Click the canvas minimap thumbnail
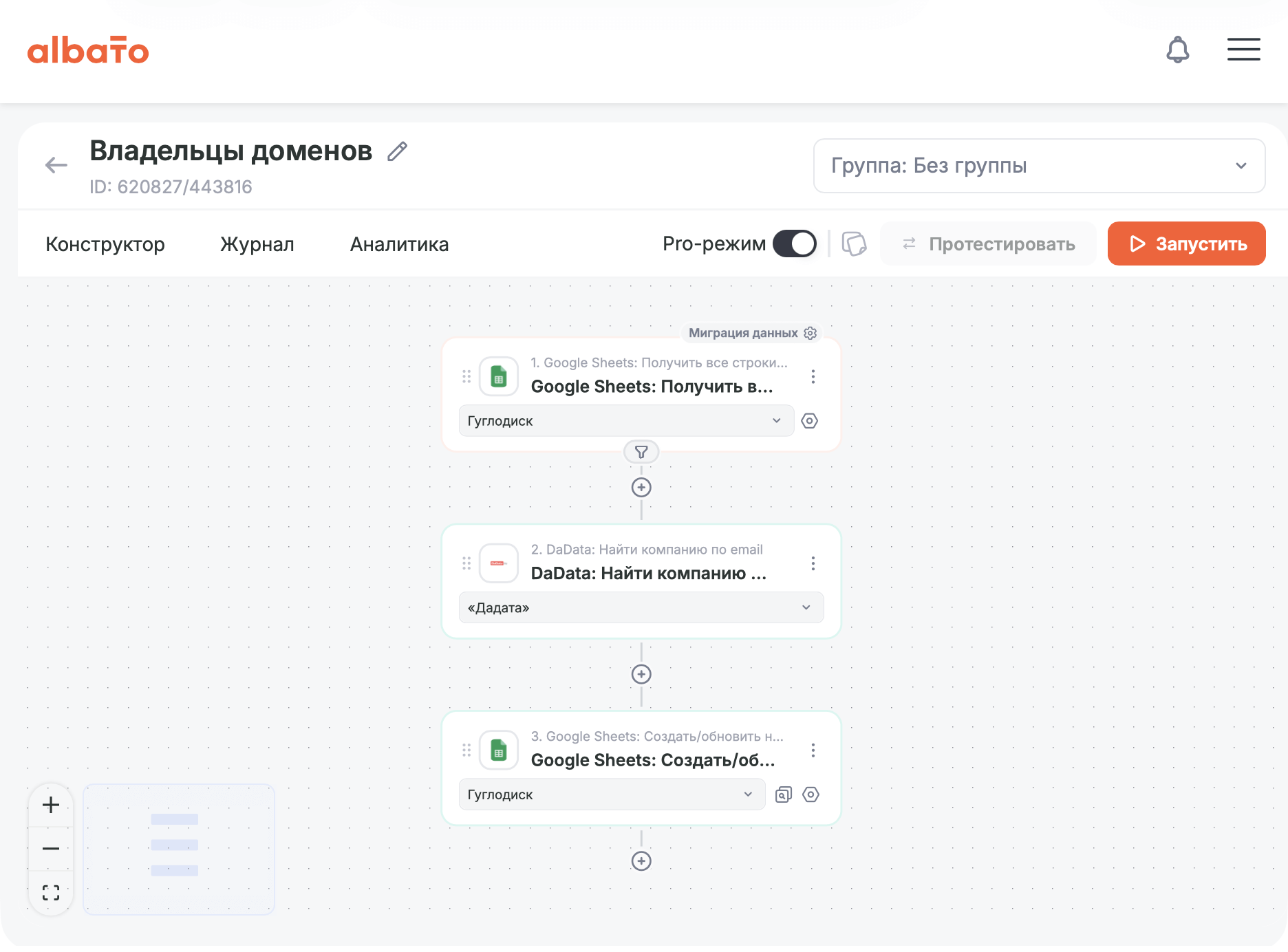 pyautogui.click(x=178, y=849)
